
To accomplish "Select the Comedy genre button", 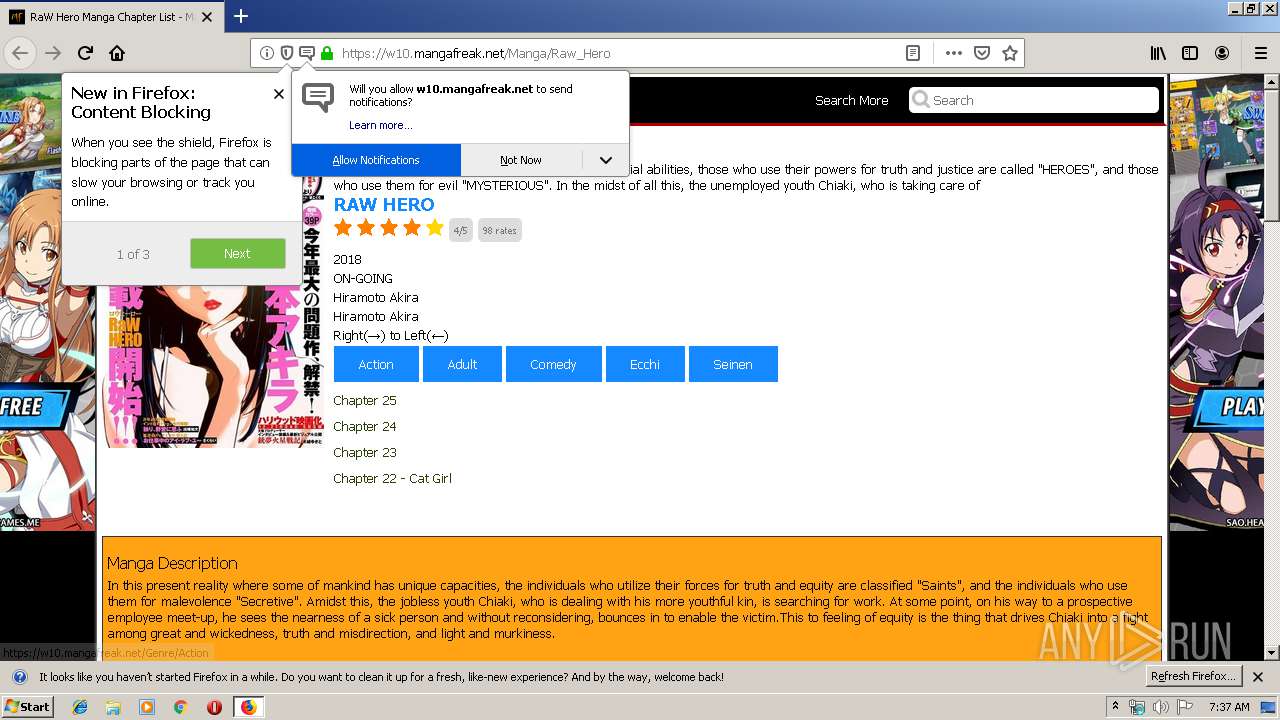I will tap(553, 364).
